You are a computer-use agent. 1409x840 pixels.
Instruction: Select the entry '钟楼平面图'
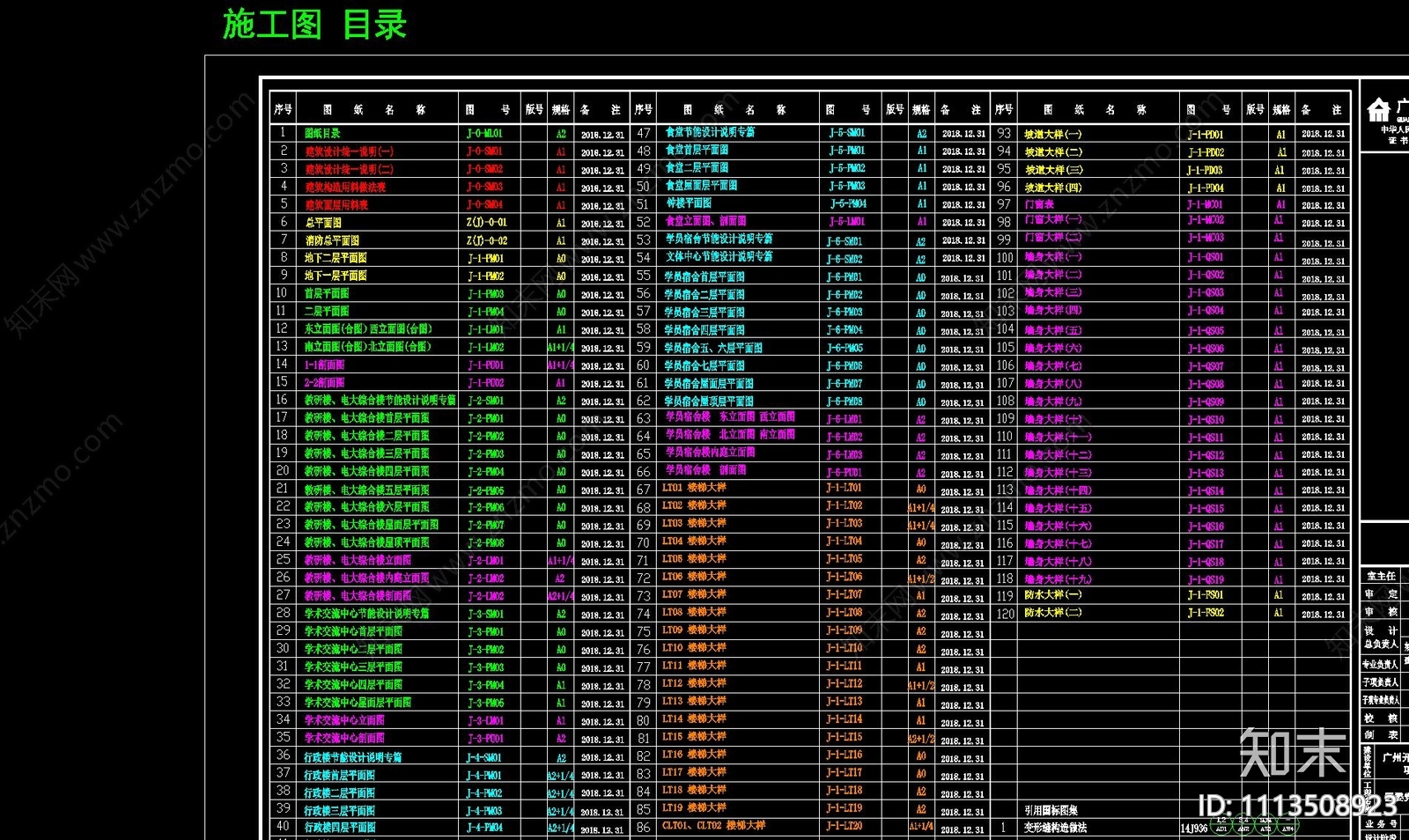(x=688, y=203)
